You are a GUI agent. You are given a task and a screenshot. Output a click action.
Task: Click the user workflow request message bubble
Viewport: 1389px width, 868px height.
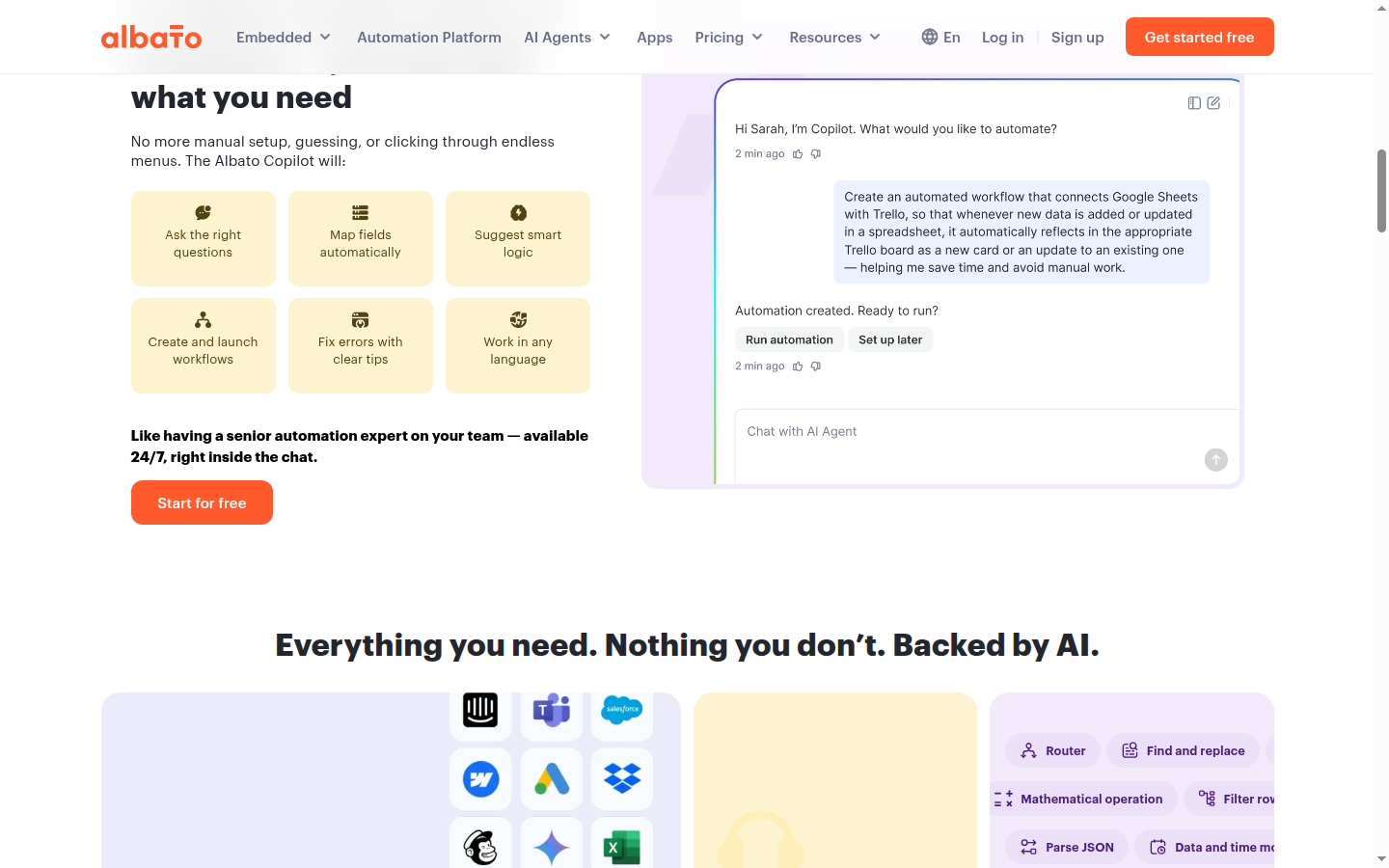tap(1021, 231)
